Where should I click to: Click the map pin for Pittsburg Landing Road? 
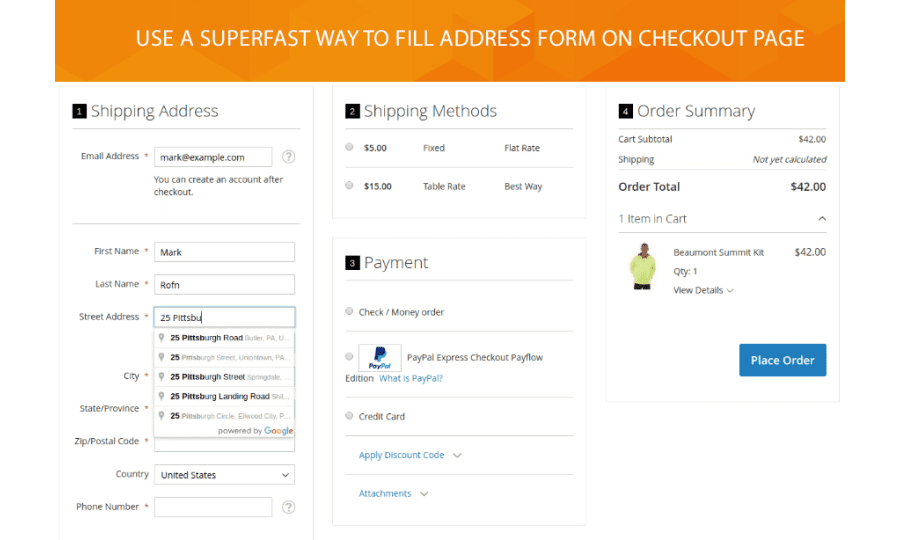pyautogui.click(x=162, y=396)
